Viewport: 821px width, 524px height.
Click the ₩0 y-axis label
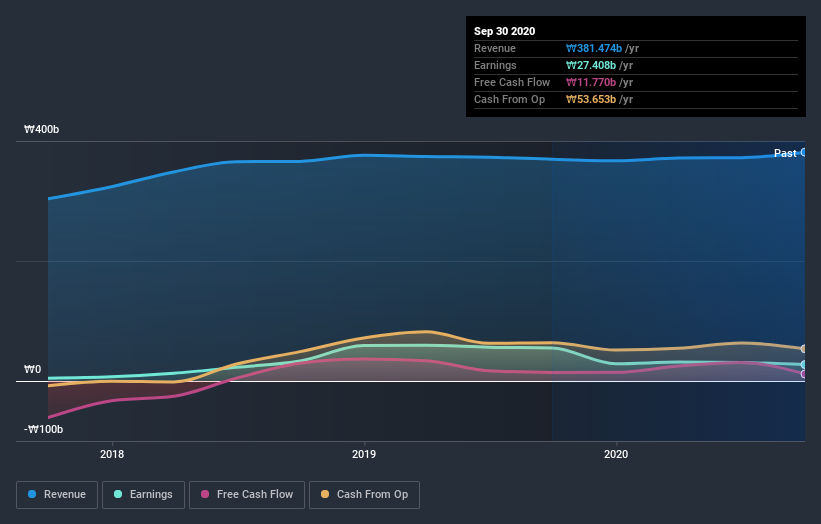point(32,370)
